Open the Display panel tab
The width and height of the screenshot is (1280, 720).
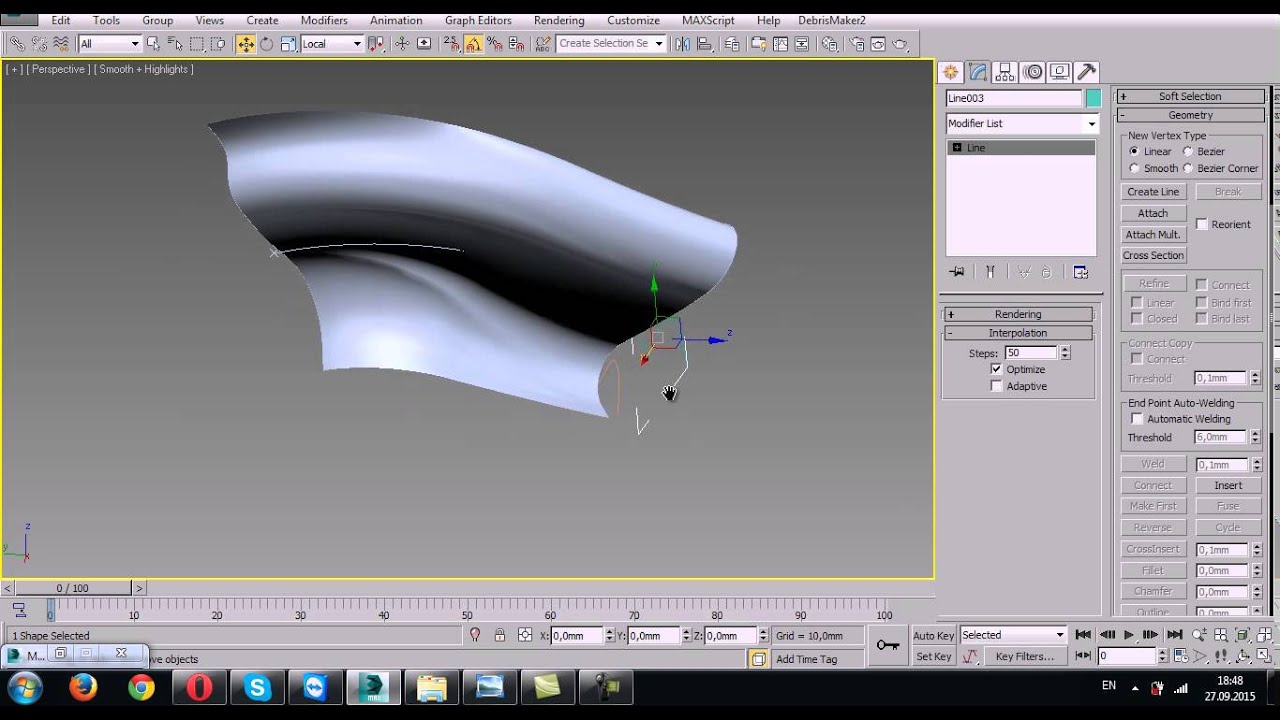coord(1060,72)
